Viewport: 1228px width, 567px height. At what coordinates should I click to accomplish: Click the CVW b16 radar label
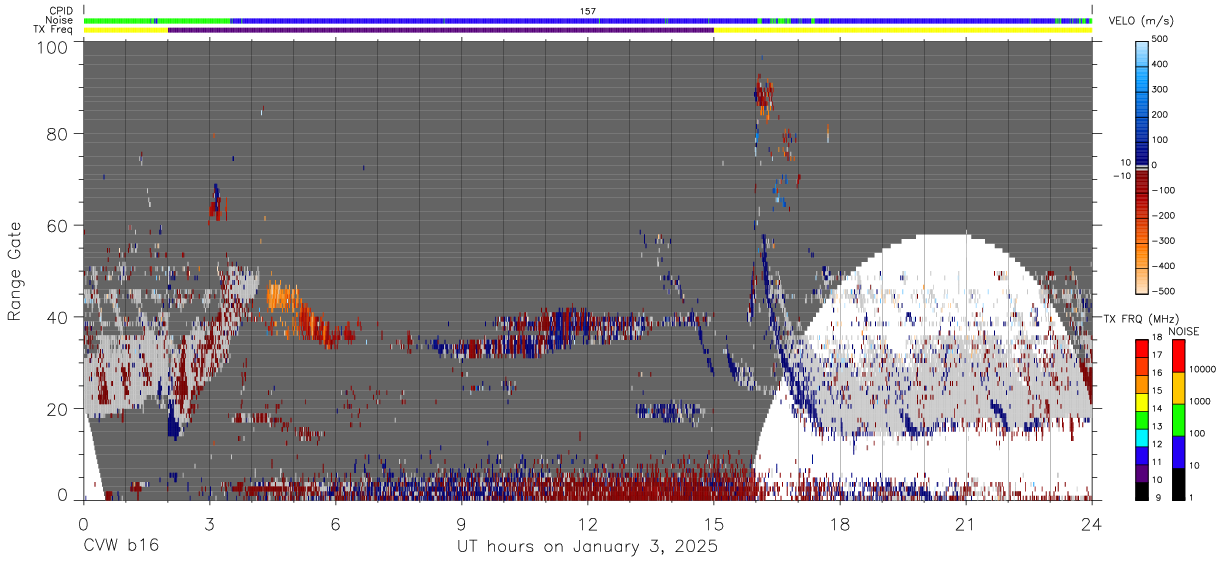tap(120, 546)
